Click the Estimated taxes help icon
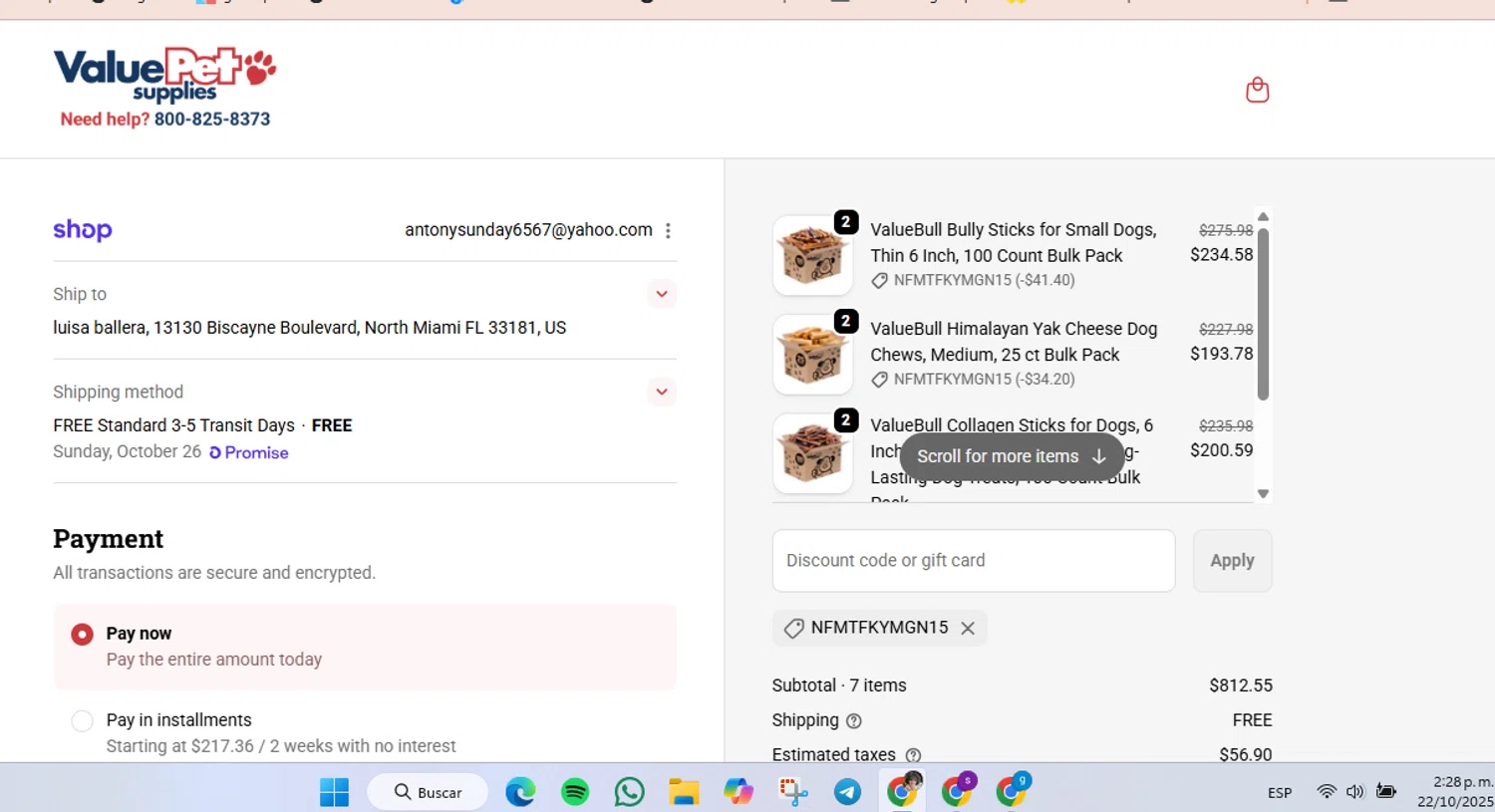This screenshot has height=812, width=1495. (x=913, y=755)
